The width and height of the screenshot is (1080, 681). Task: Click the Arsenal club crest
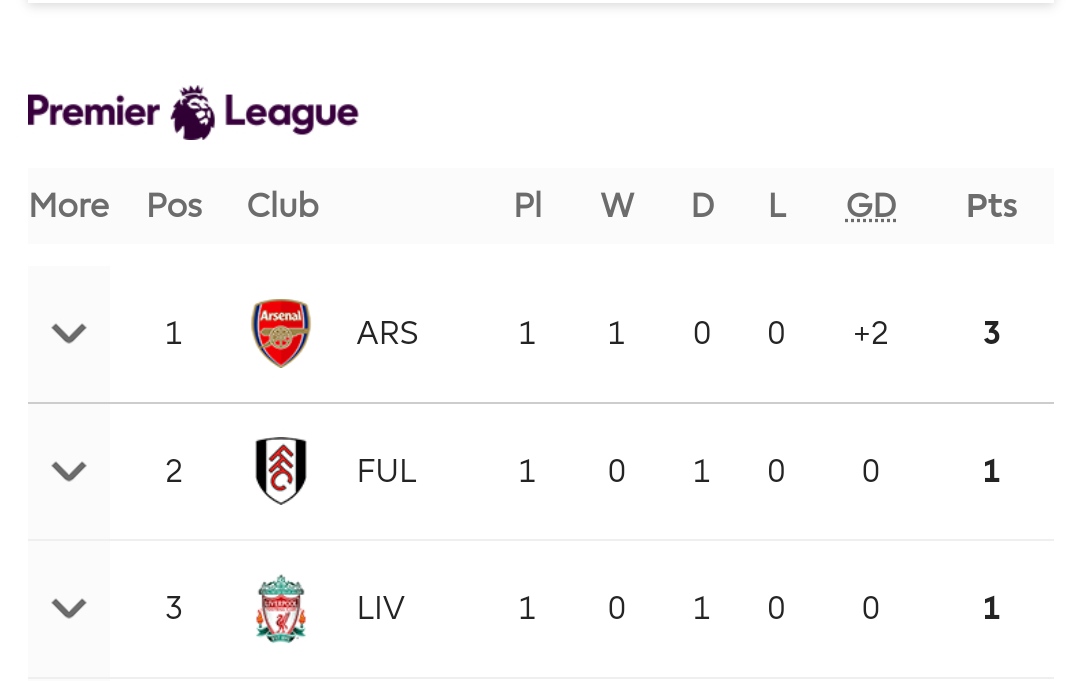click(x=280, y=333)
